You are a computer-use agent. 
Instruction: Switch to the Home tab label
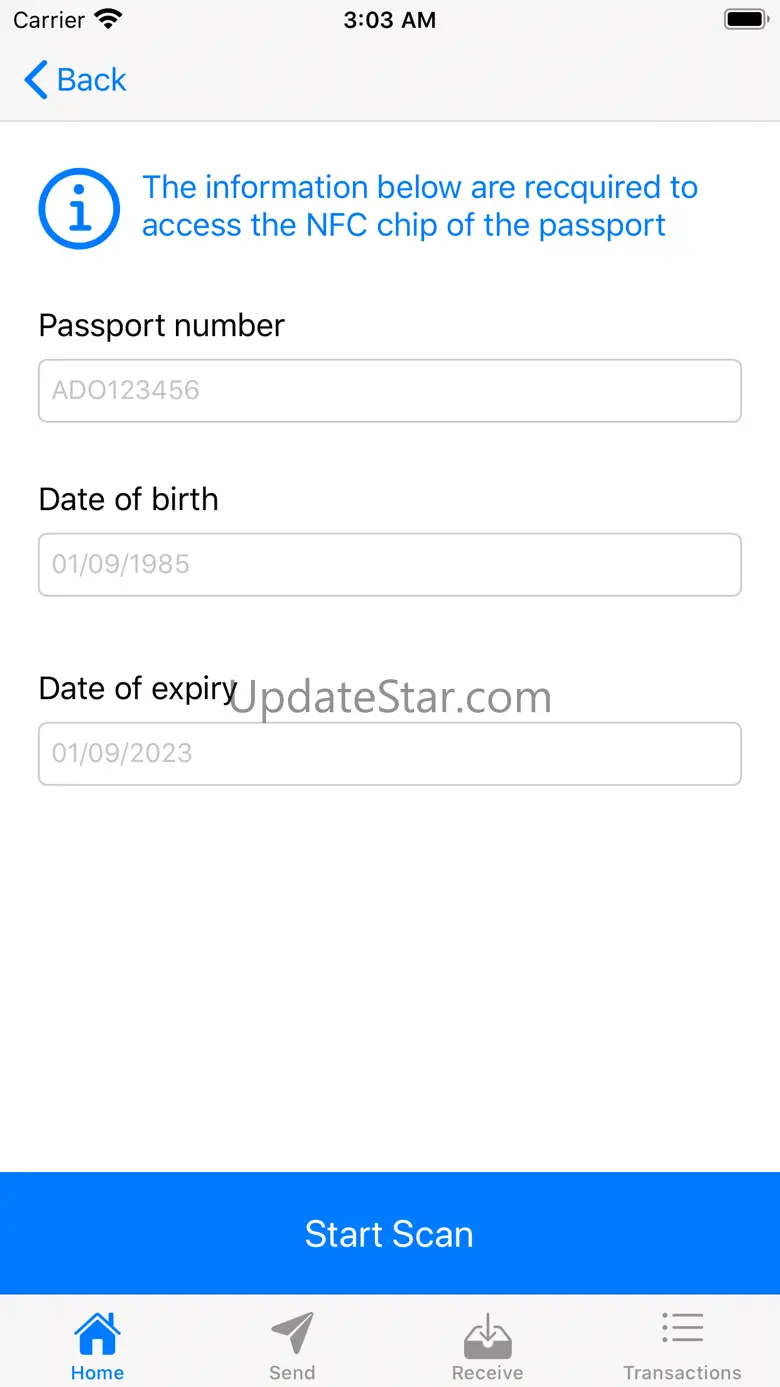(x=97, y=1373)
